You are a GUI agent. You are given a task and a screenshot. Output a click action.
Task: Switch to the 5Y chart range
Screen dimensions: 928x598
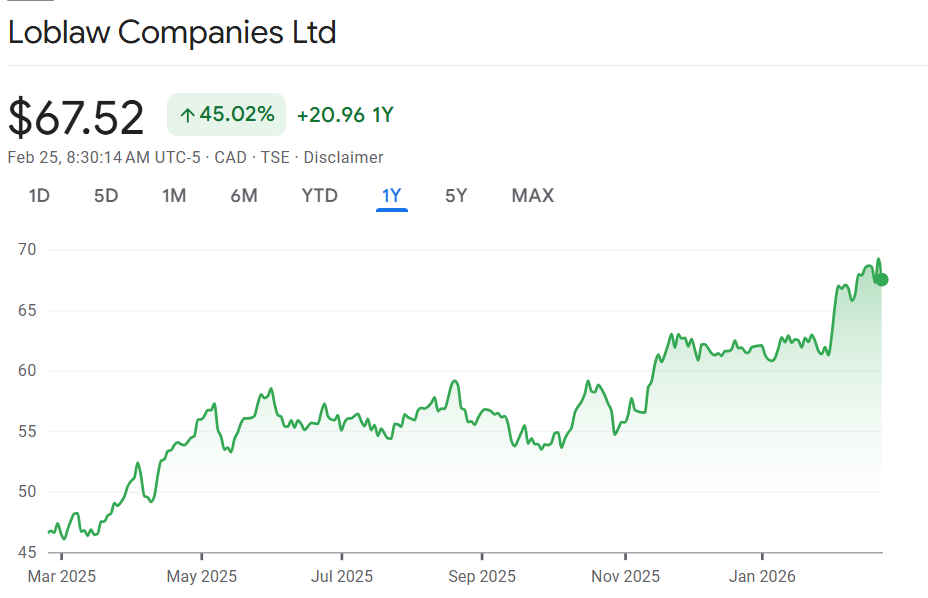(x=456, y=196)
